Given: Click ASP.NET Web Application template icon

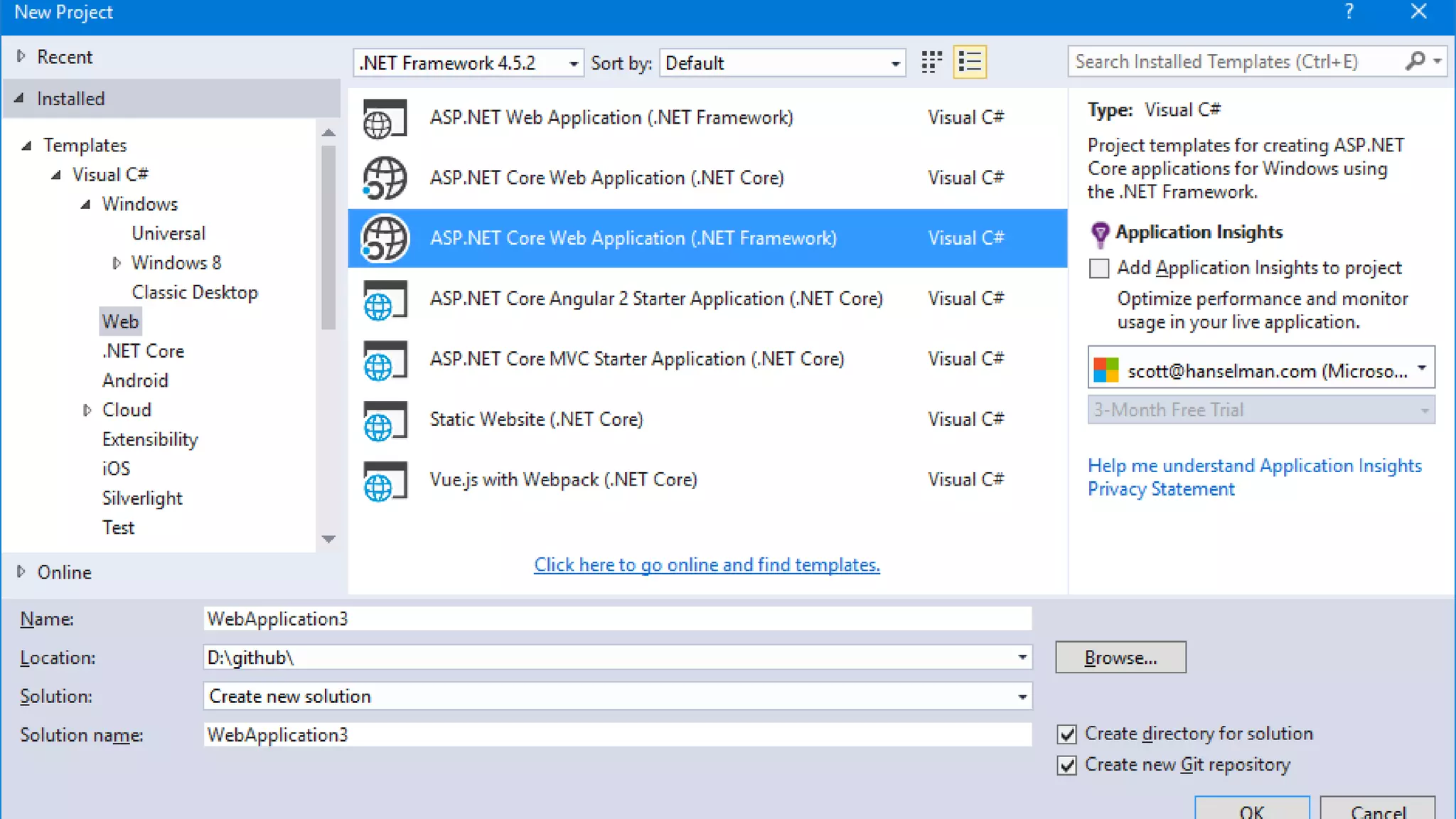Looking at the screenshot, I should (385, 118).
